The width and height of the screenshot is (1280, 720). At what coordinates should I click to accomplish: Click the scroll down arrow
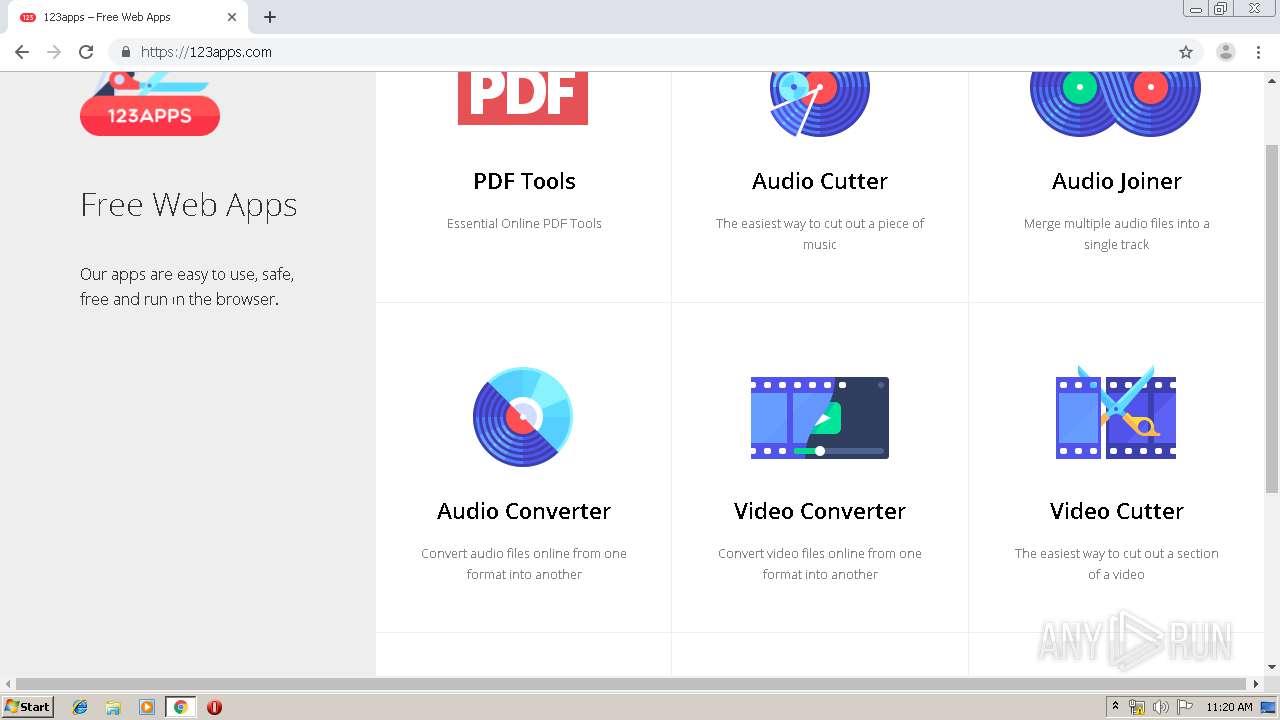(x=1272, y=667)
